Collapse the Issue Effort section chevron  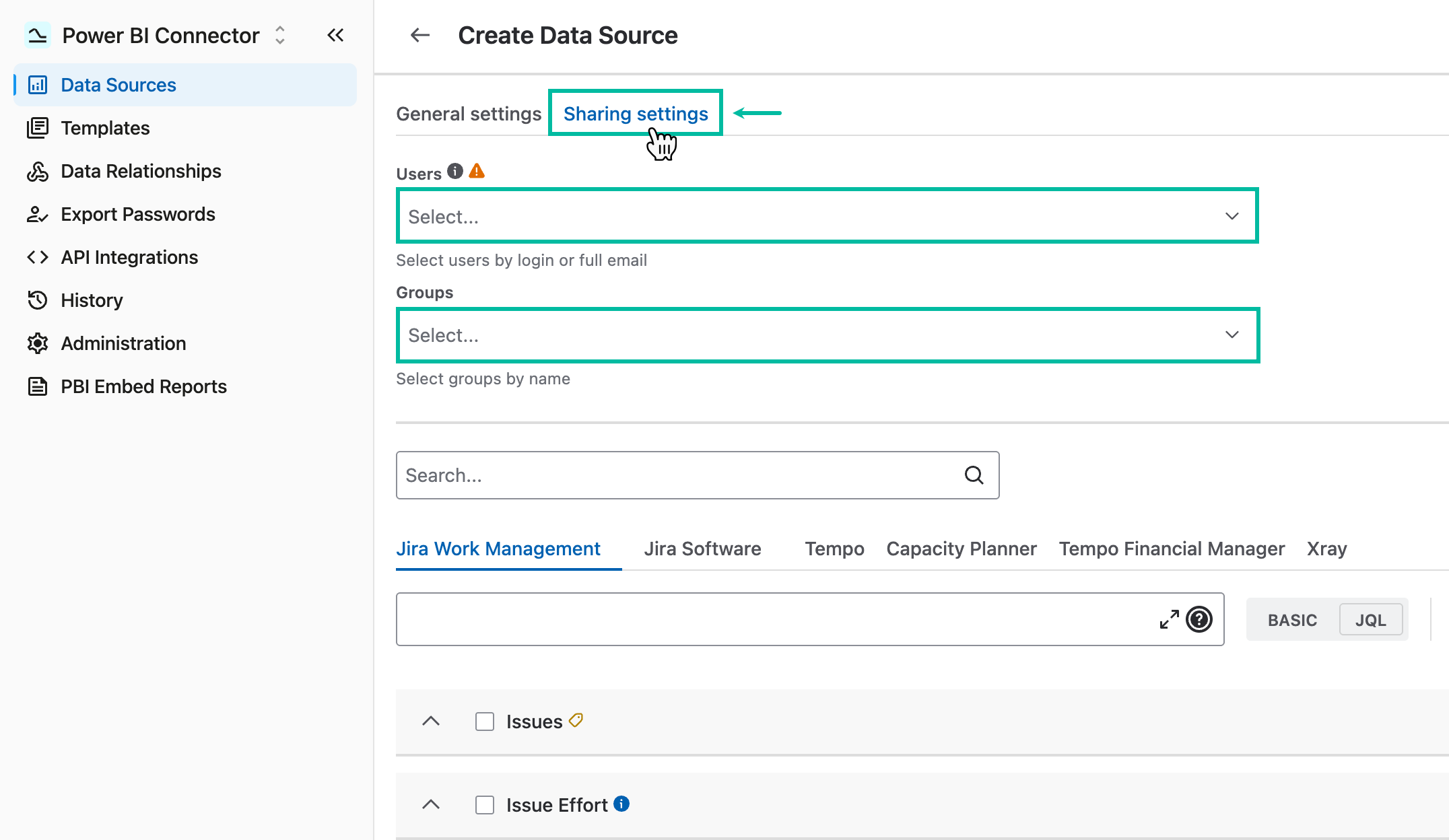431,804
